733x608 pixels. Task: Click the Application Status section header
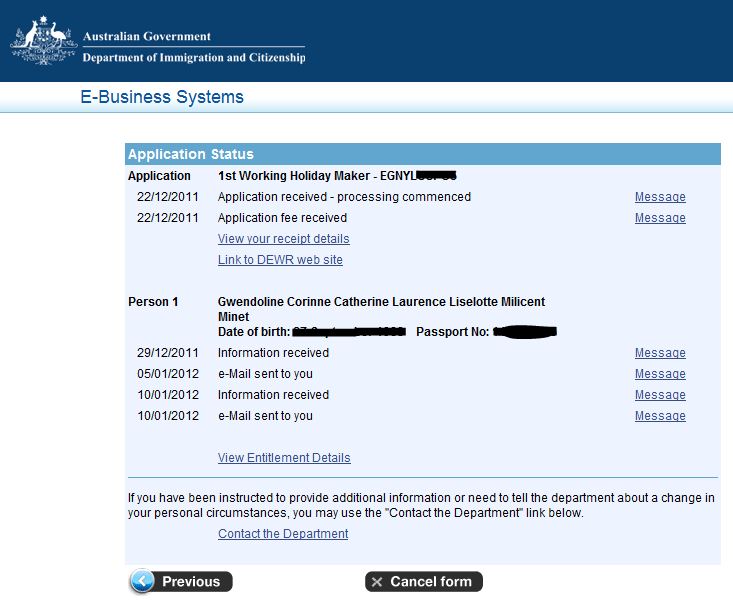[423, 154]
